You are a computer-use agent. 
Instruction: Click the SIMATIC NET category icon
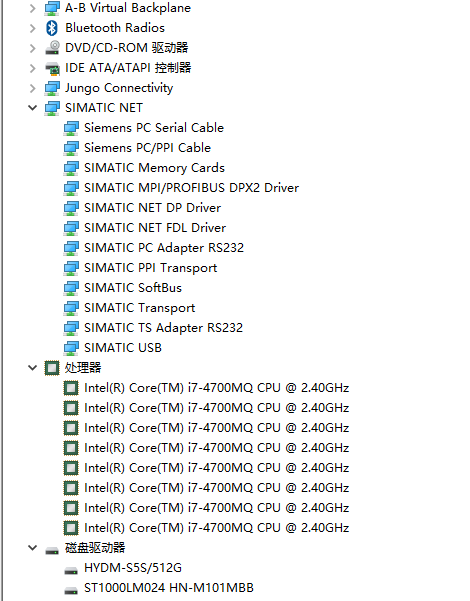pyautogui.click(x=52, y=108)
